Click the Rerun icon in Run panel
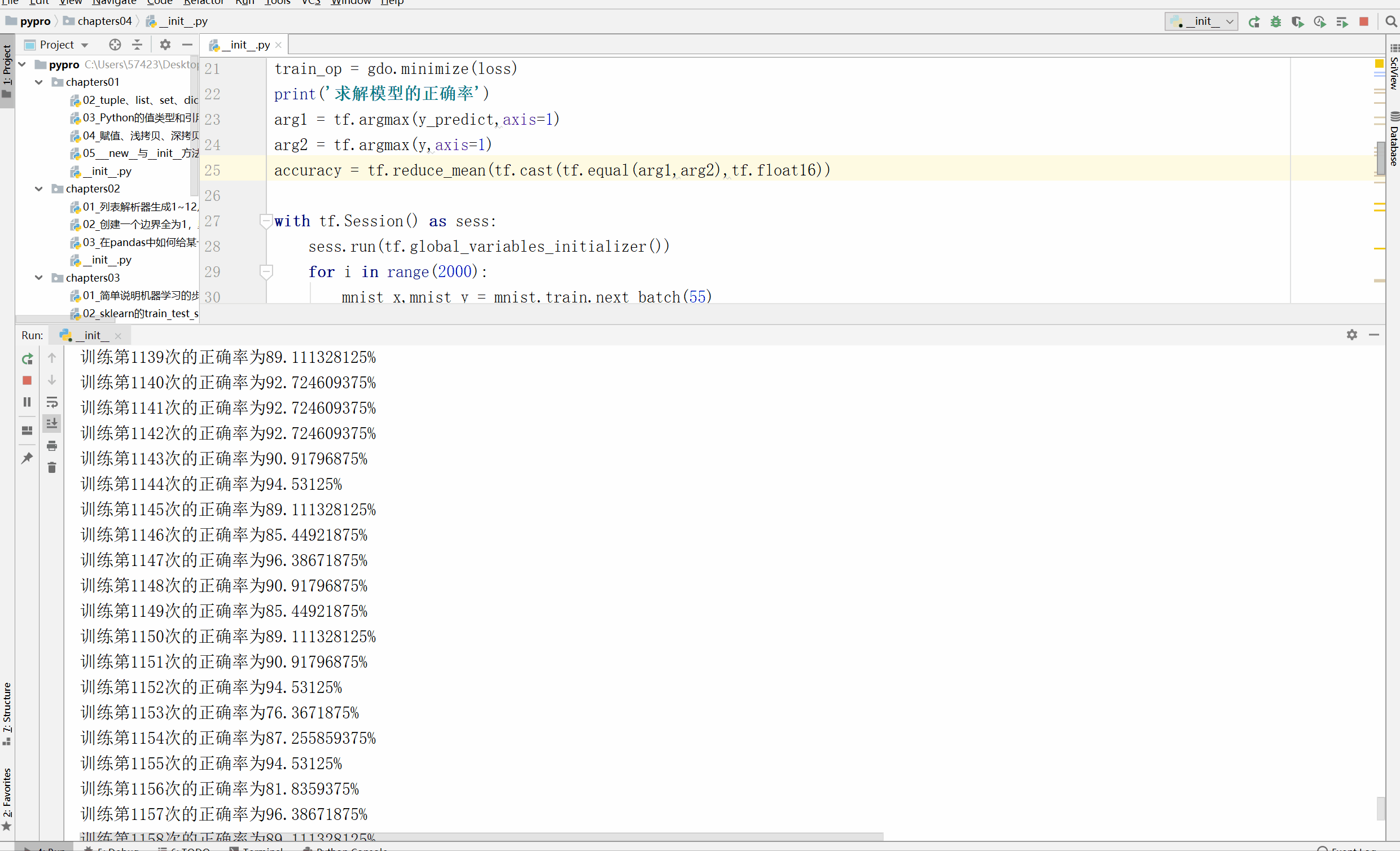This screenshot has height=851, width=1400. click(x=27, y=358)
